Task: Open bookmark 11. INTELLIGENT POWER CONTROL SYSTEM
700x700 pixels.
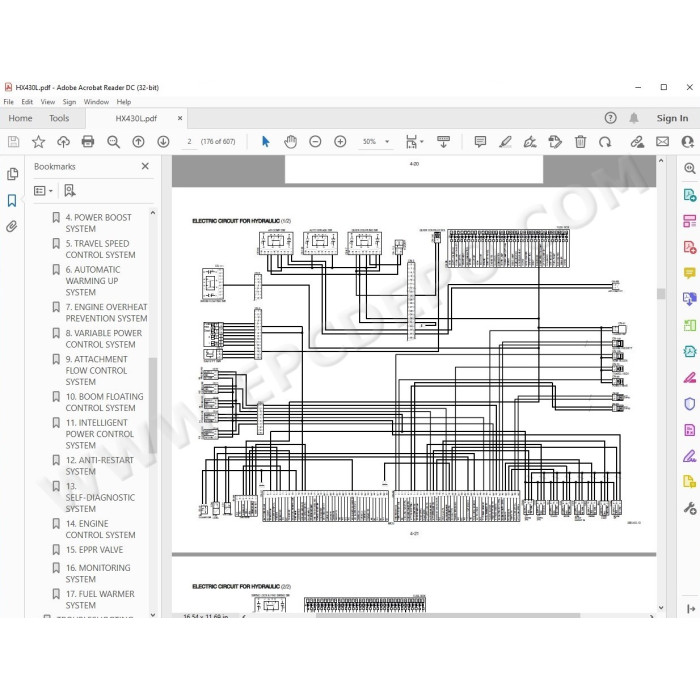Action: pyautogui.click(x=99, y=433)
